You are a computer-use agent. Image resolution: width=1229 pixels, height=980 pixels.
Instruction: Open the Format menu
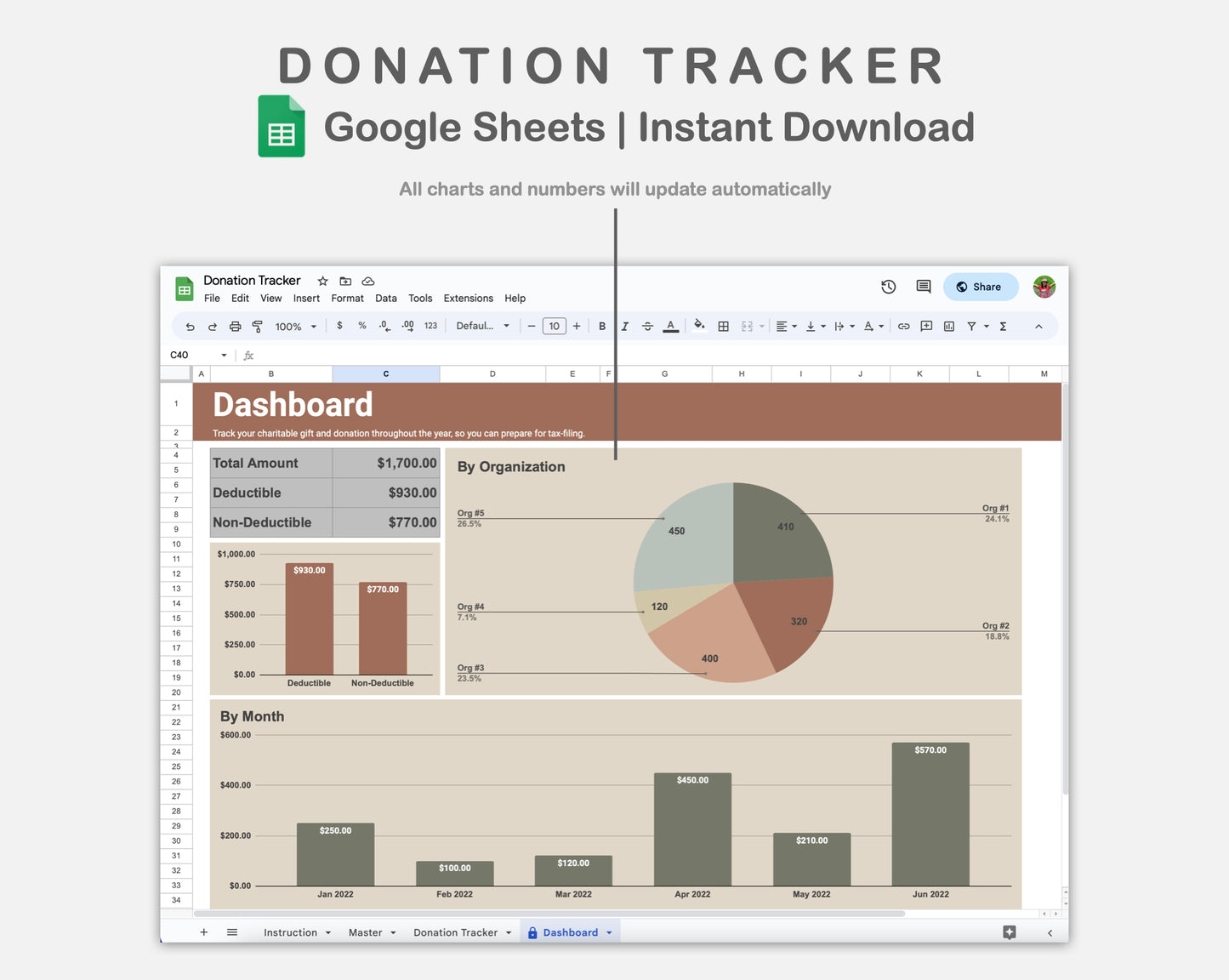coord(347,299)
